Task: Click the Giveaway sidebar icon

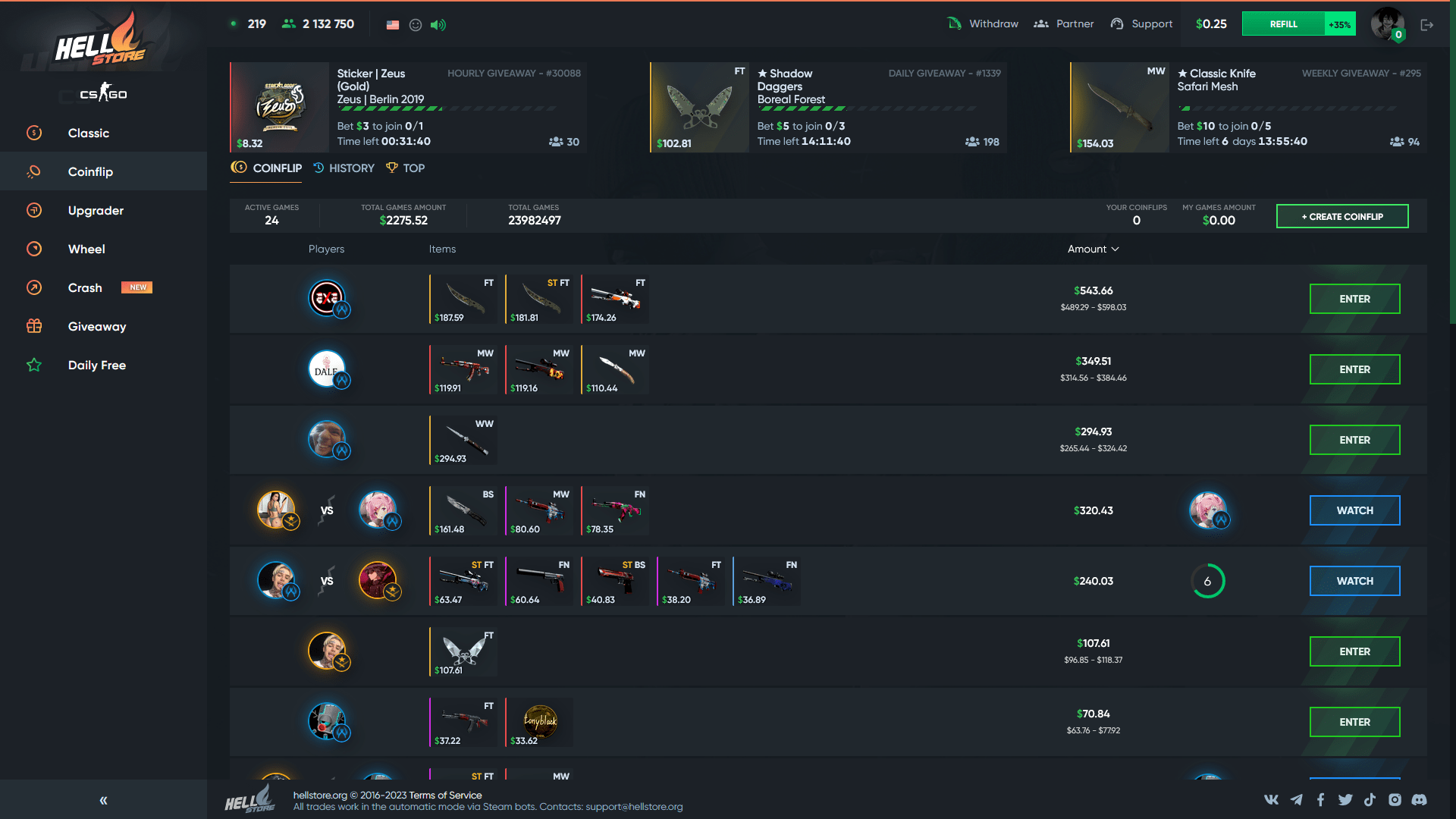Action: (x=34, y=326)
